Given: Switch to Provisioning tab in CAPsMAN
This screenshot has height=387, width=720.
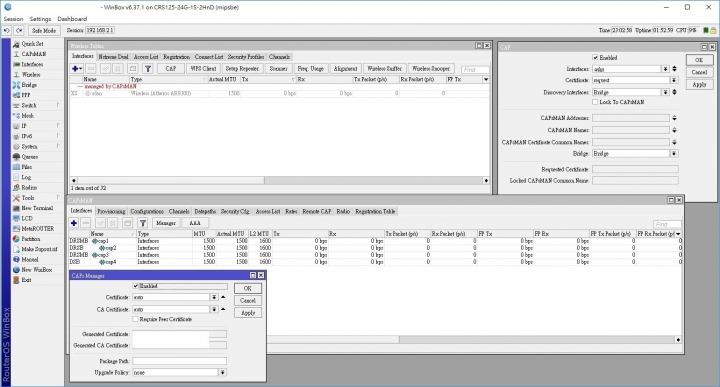Looking at the screenshot, I should click(x=111, y=212).
